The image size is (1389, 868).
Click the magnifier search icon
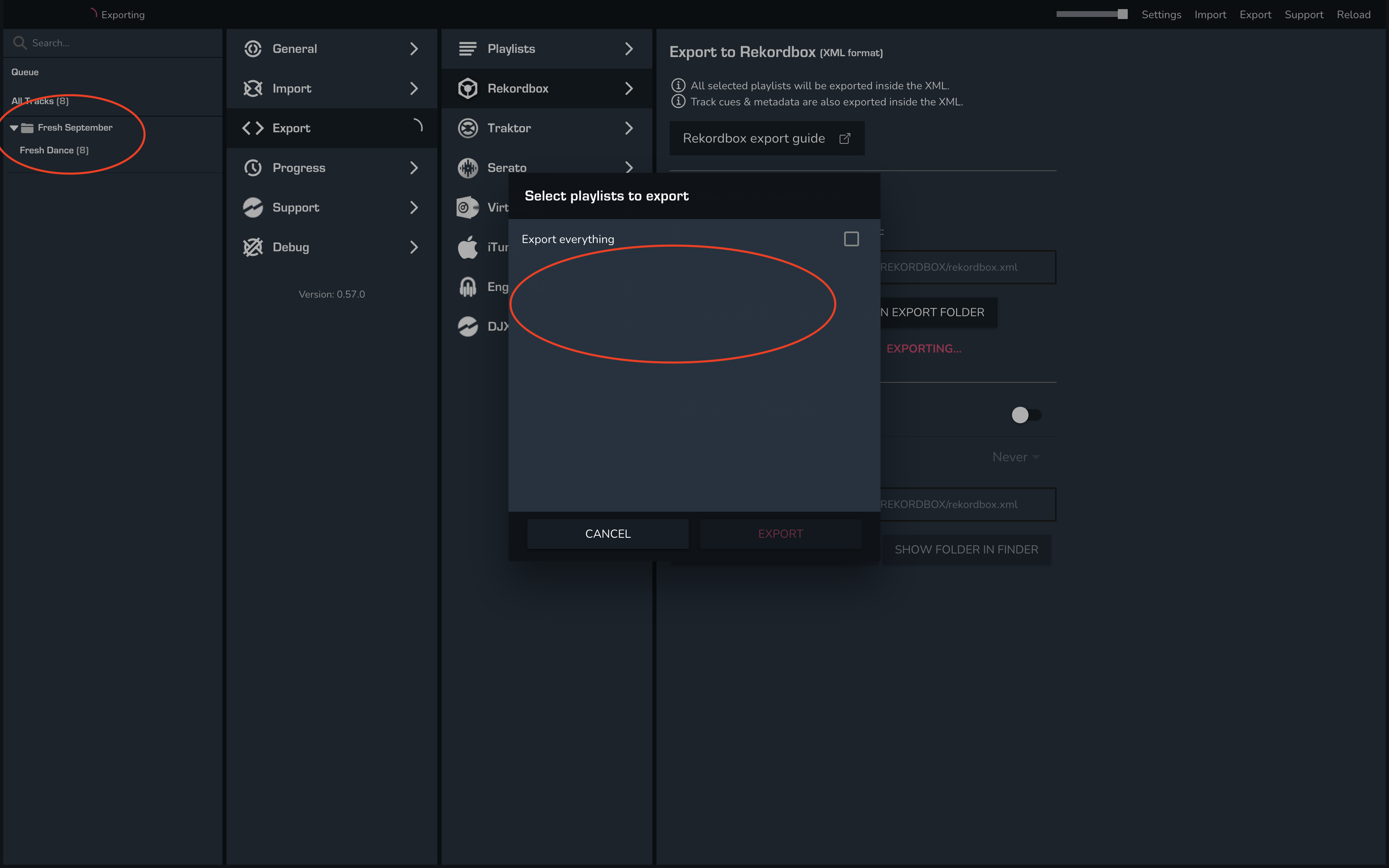[x=19, y=43]
